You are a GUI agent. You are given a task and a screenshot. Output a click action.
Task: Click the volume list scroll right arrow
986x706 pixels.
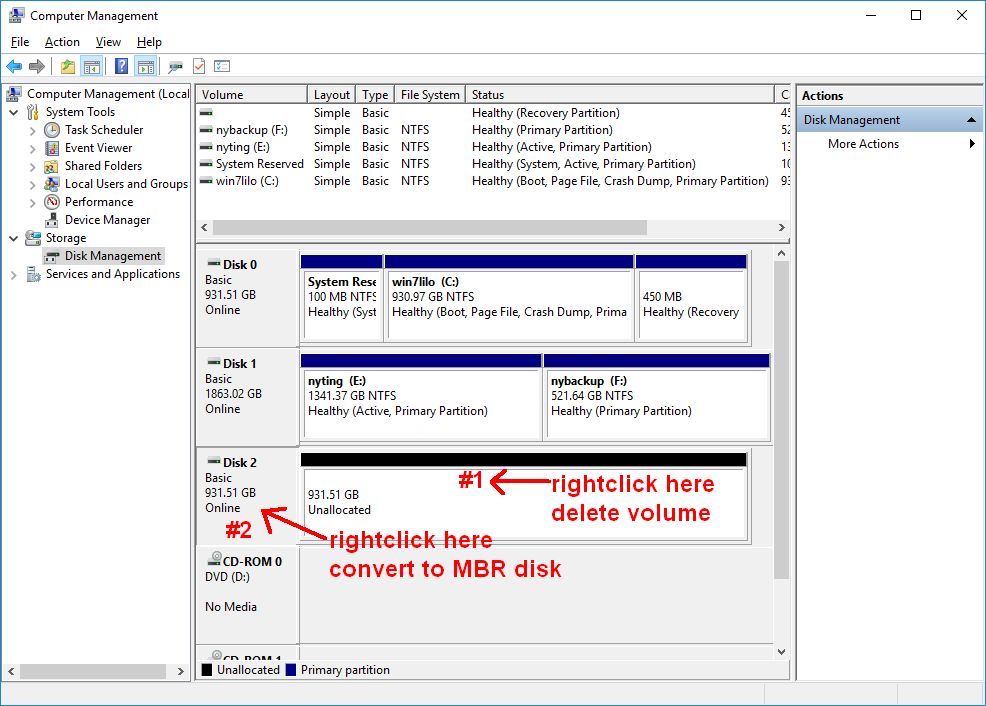(x=782, y=228)
